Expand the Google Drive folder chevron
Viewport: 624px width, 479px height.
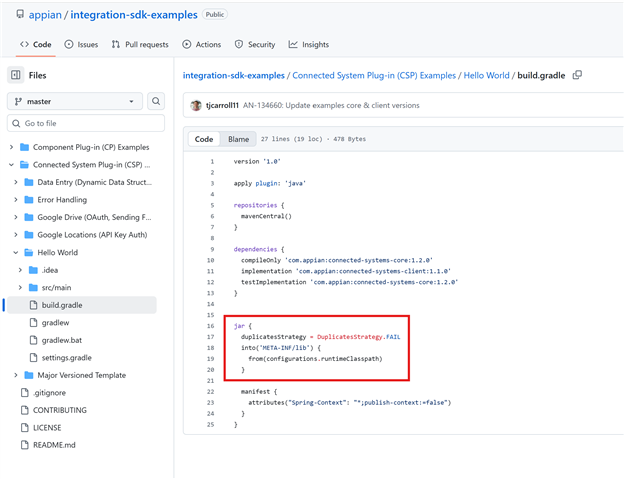[16, 217]
